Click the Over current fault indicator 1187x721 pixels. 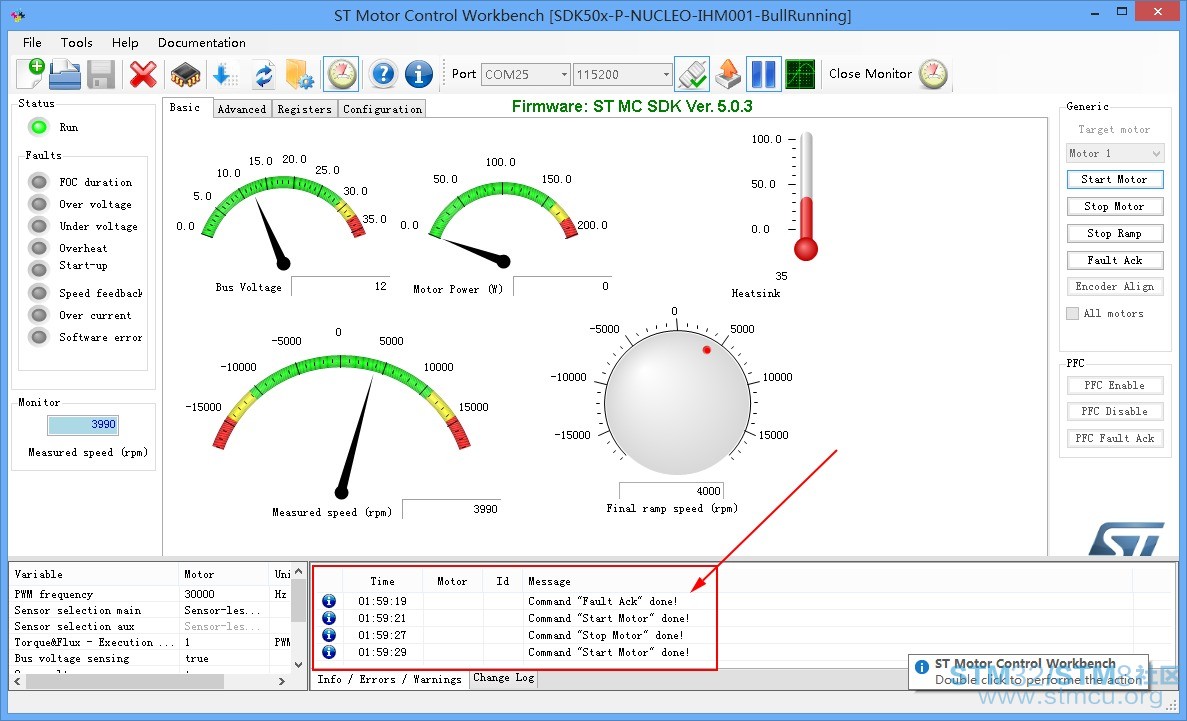[x=39, y=314]
